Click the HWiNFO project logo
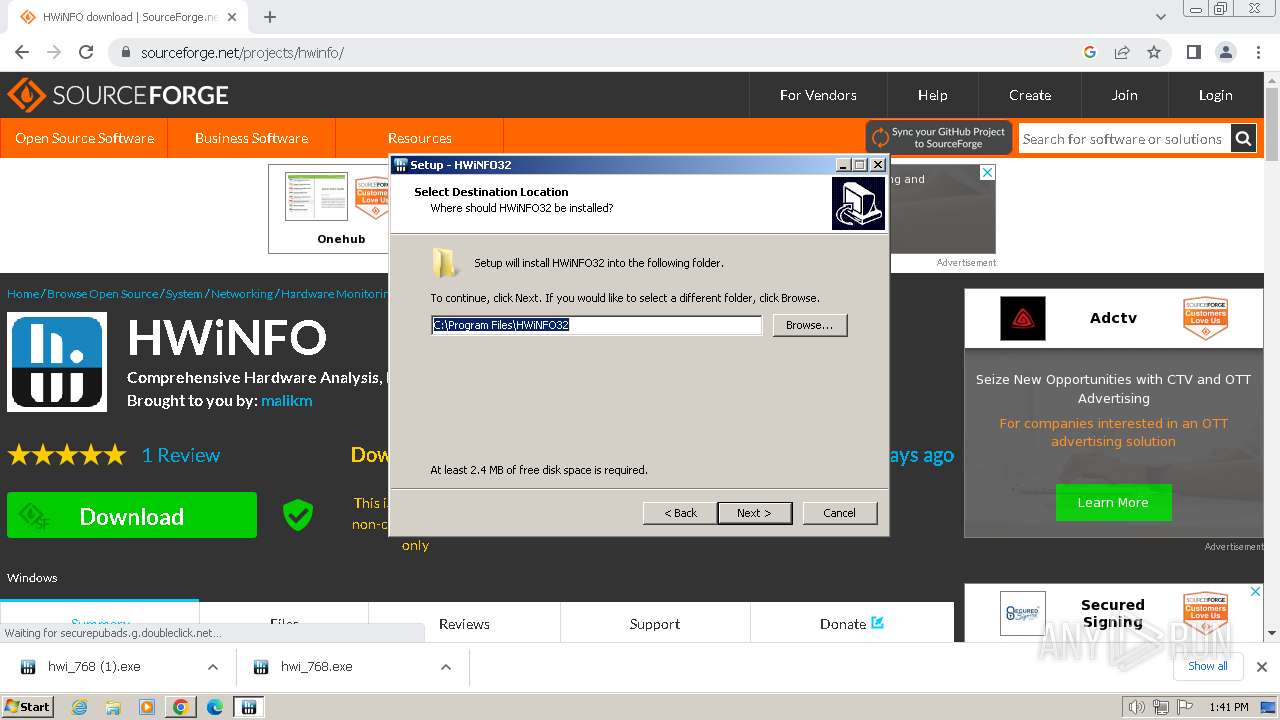This screenshot has width=1280, height=720. (x=57, y=362)
